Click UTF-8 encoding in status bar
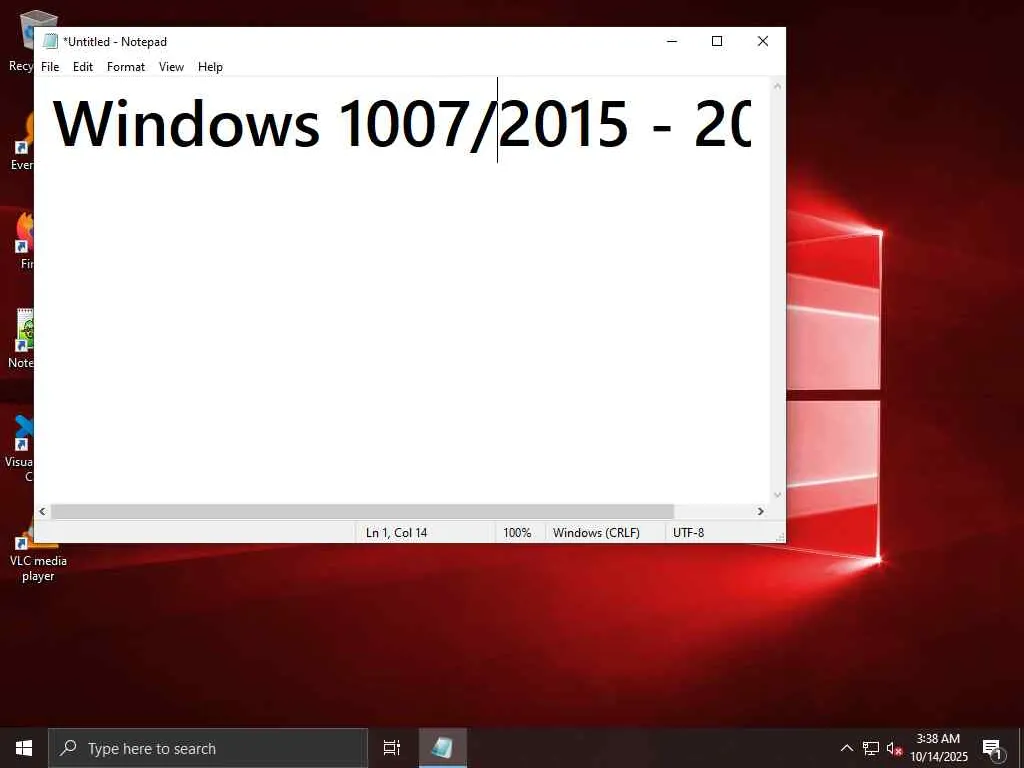Viewport: 1024px width, 768px height. [x=688, y=532]
